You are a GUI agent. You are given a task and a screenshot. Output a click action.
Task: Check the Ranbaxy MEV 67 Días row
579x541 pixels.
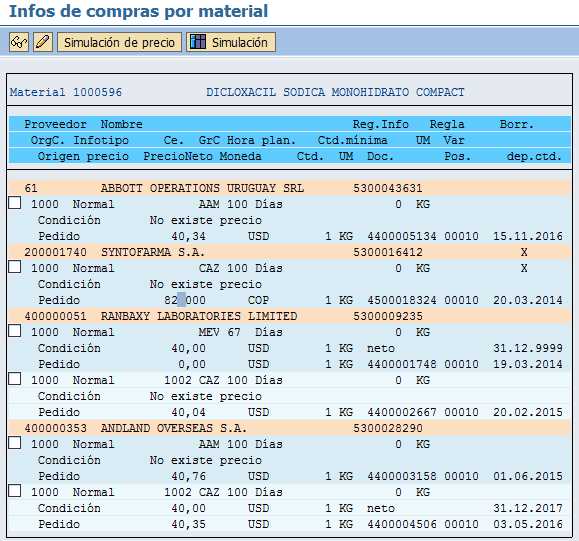15,331
